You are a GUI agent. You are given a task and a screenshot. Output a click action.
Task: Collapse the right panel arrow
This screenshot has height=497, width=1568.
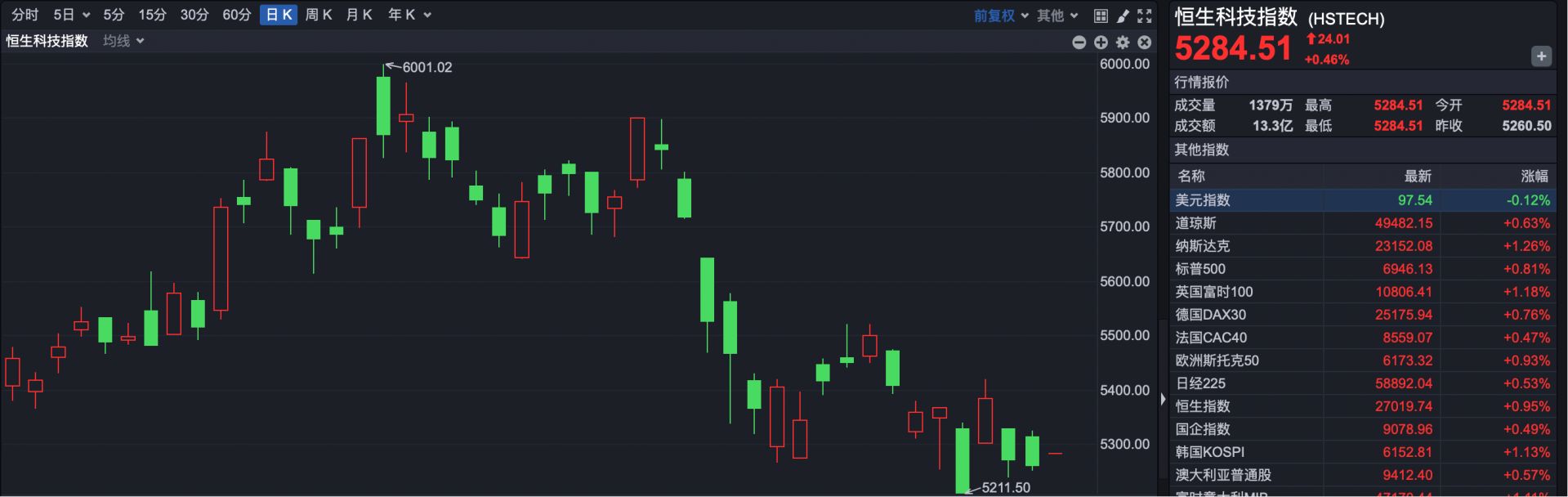[1163, 400]
